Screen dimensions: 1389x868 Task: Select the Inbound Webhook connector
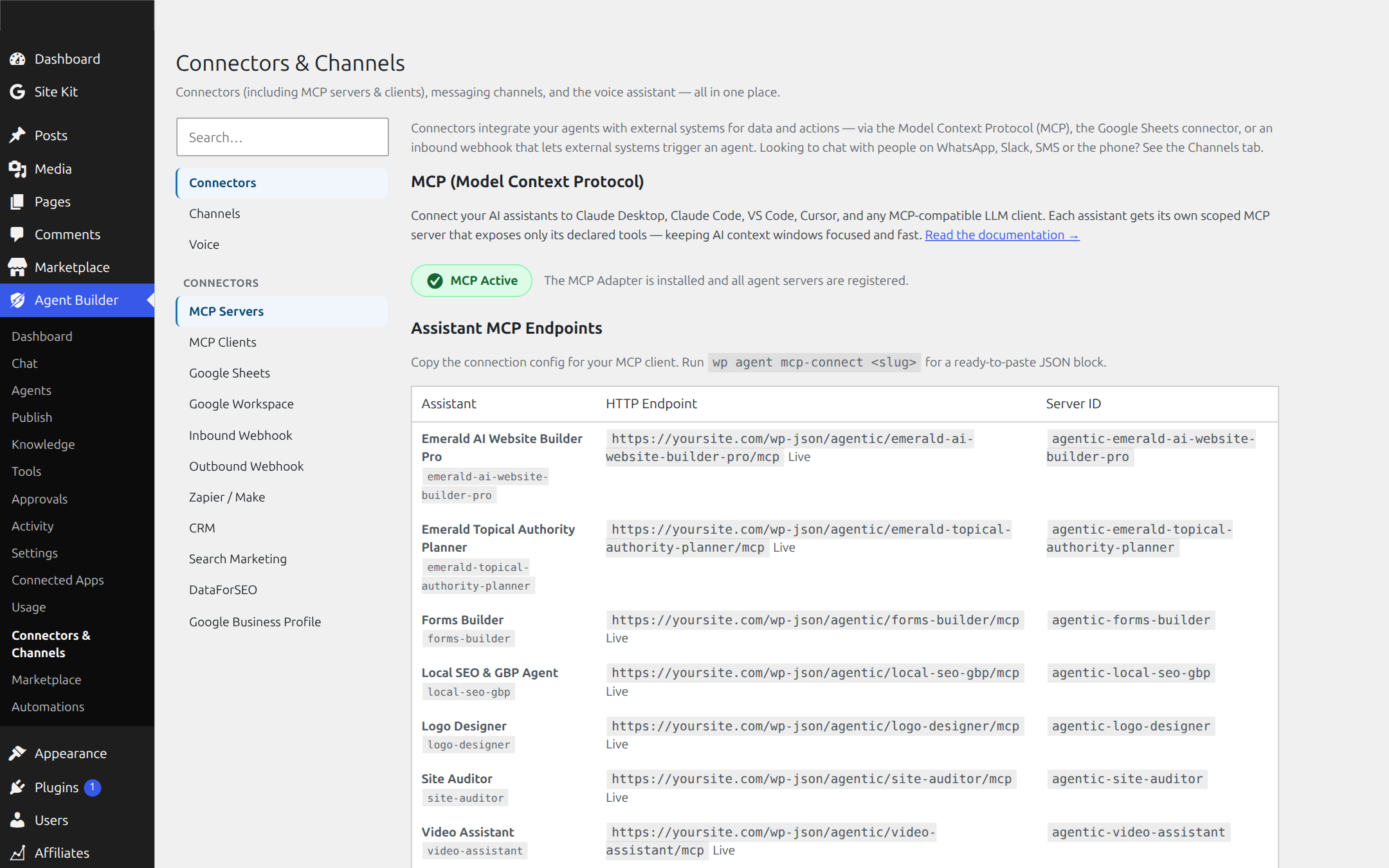(x=282, y=436)
